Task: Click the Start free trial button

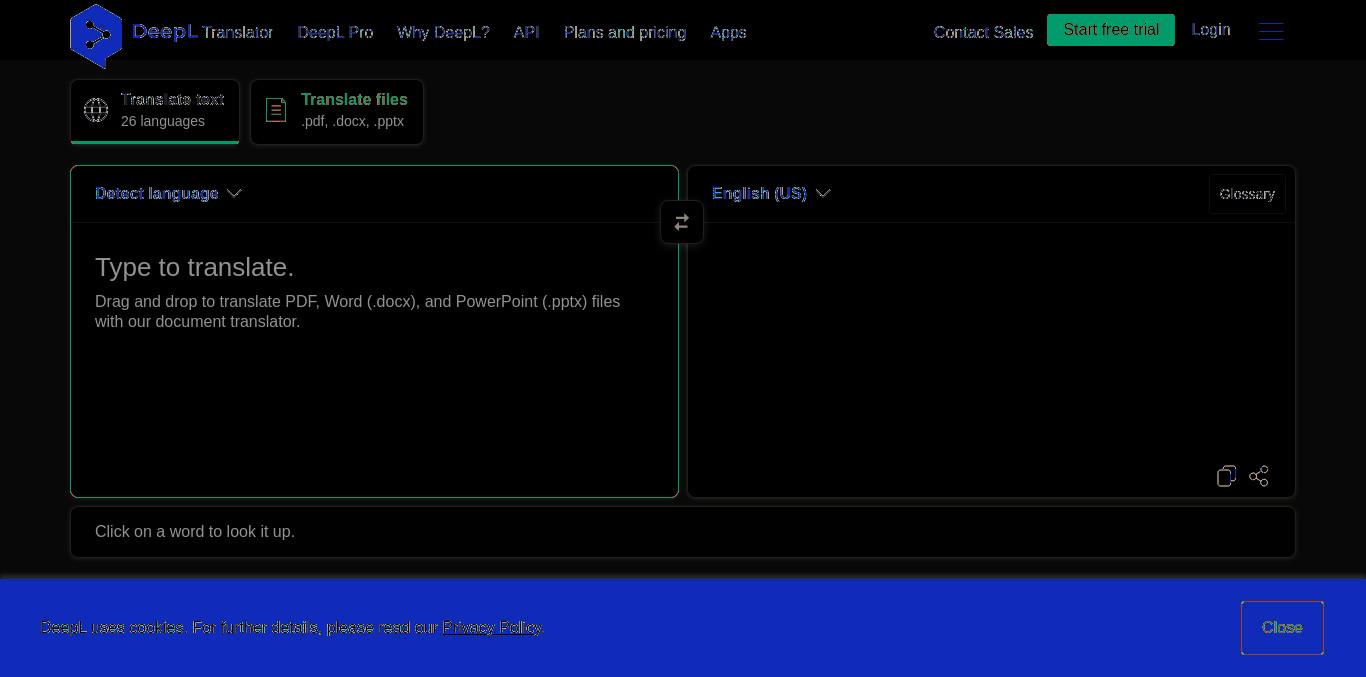Action: (x=1111, y=30)
